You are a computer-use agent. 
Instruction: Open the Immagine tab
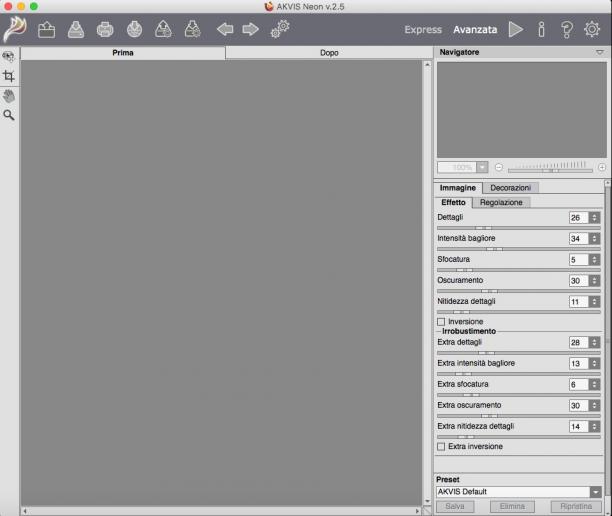click(x=458, y=188)
